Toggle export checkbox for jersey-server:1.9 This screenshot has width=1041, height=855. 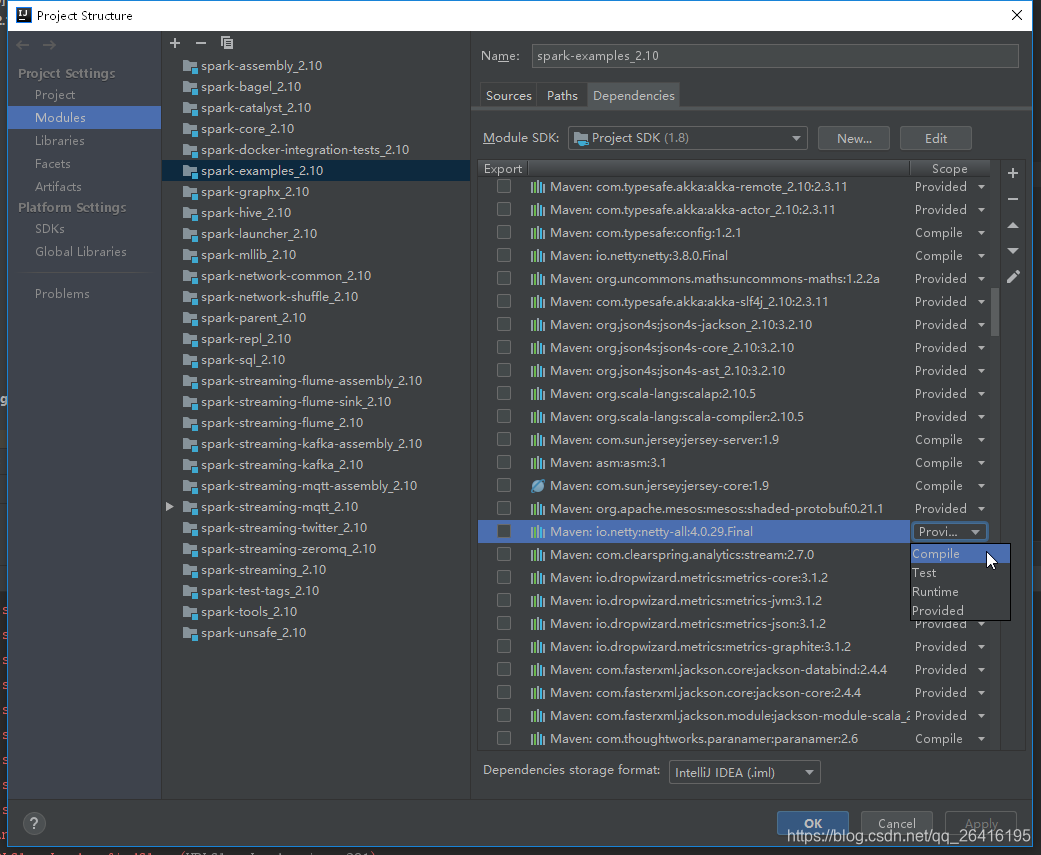[504, 439]
